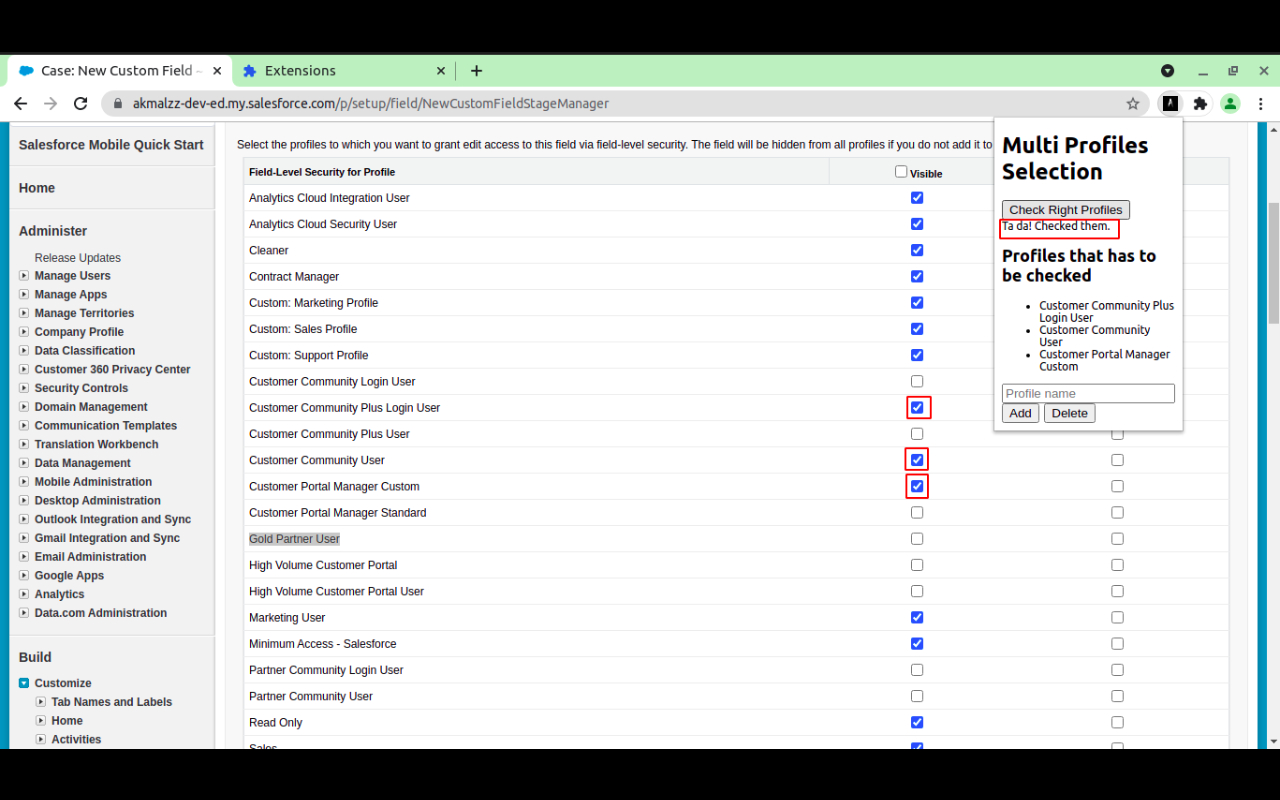Click the browser forward arrow
Viewport: 1280px width, 800px height.
point(51,103)
